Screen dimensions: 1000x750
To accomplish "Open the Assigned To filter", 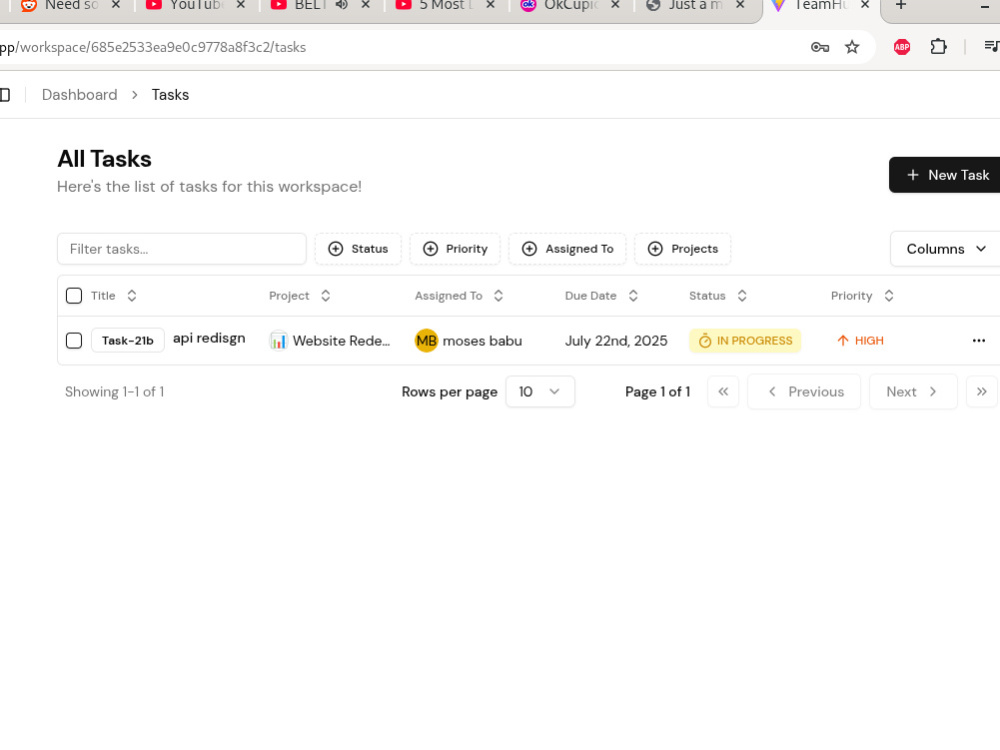I will coord(567,249).
